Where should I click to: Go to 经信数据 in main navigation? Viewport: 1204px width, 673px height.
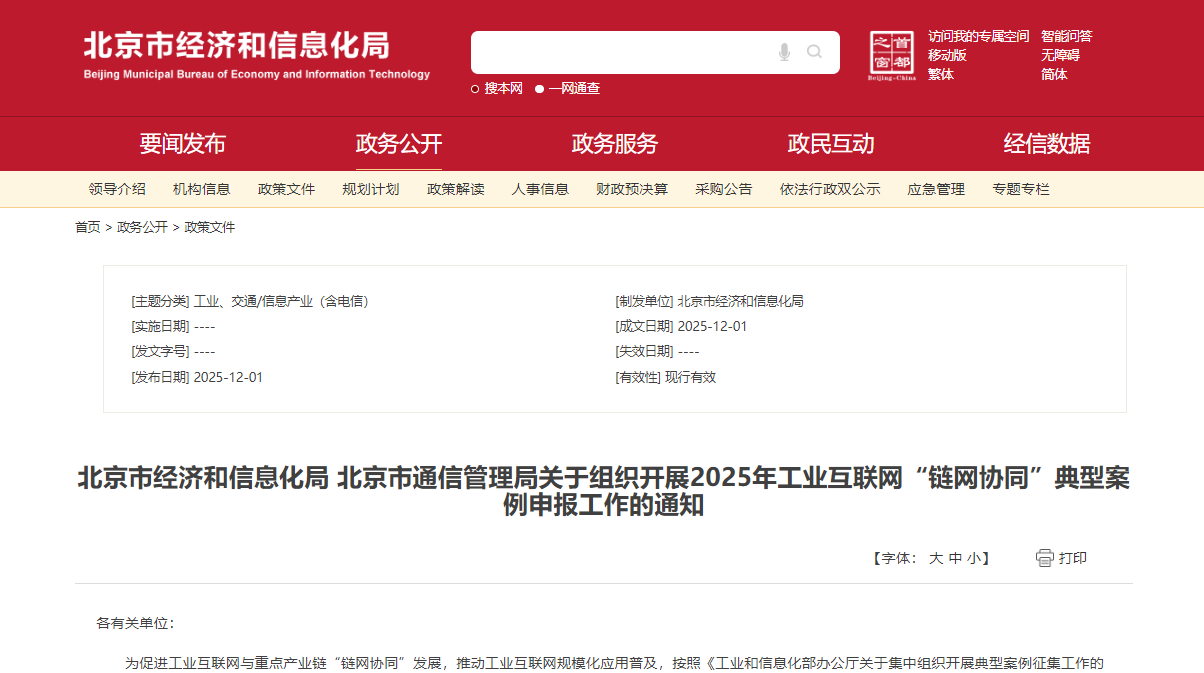pos(1047,144)
